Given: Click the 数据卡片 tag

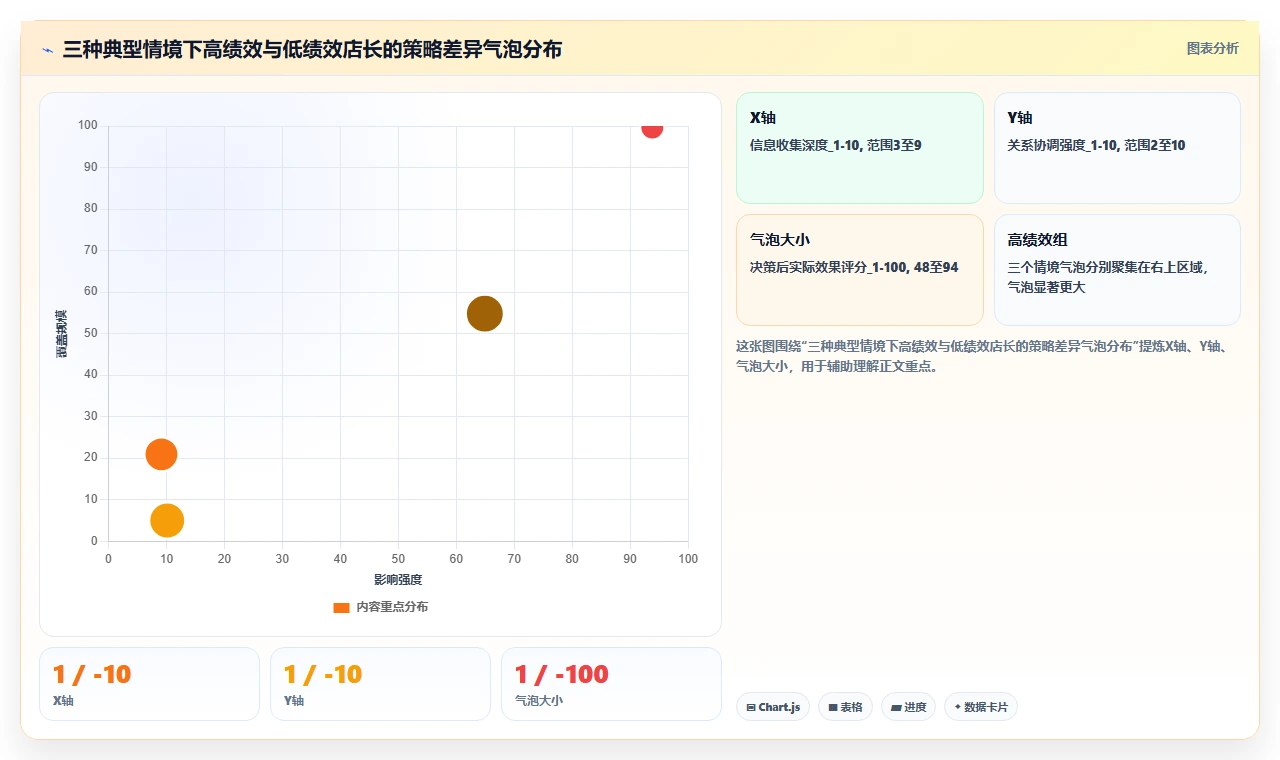Looking at the screenshot, I should pyautogui.click(x=981, y=707).
